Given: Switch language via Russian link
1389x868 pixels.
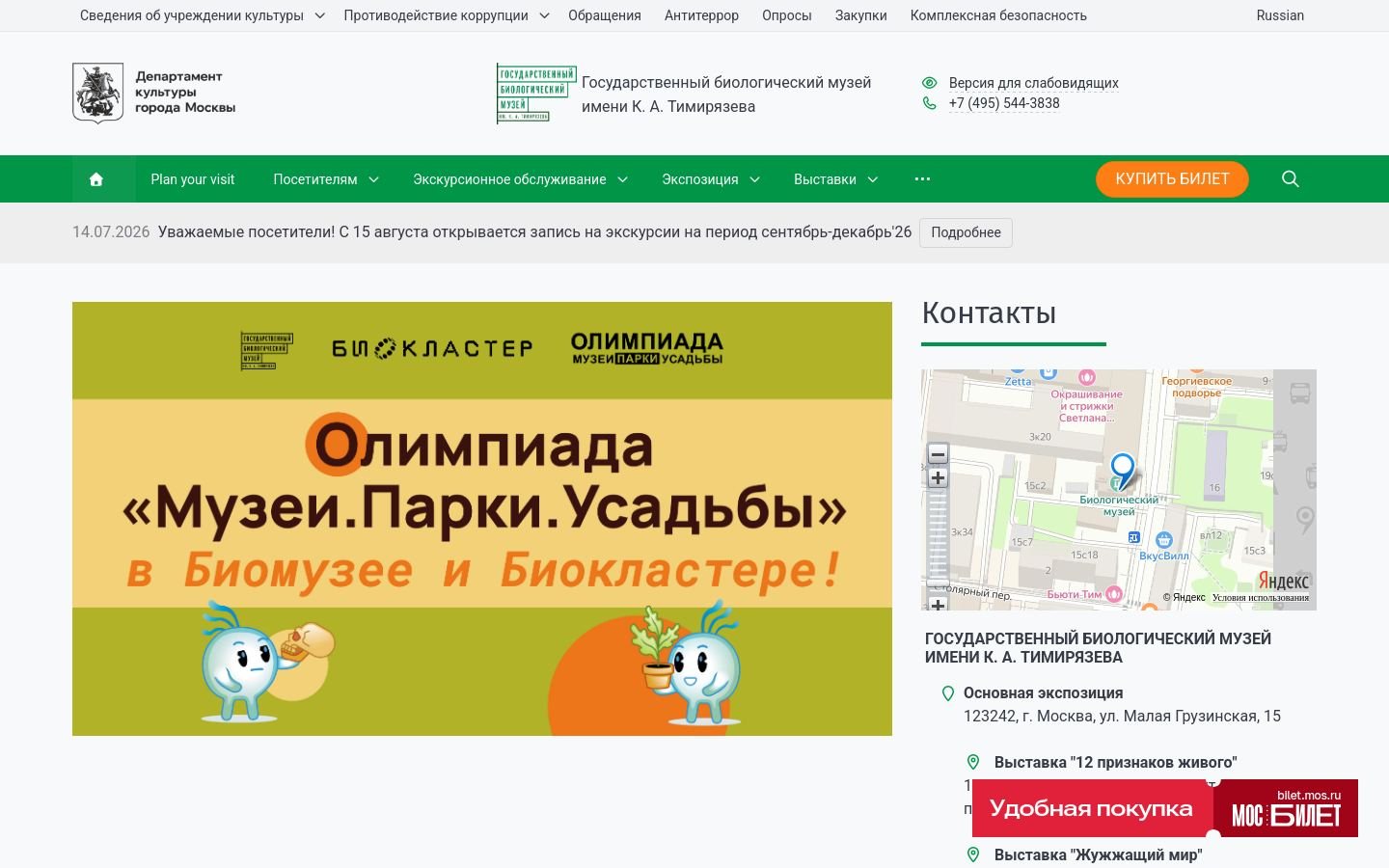Looking at the screenshot, I should [1280, 15].
